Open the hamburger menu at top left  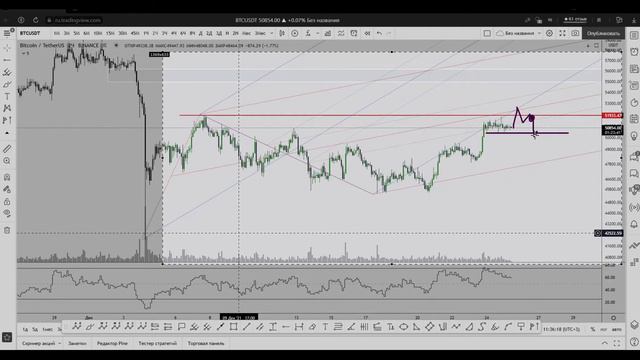[x=7, y=33]
